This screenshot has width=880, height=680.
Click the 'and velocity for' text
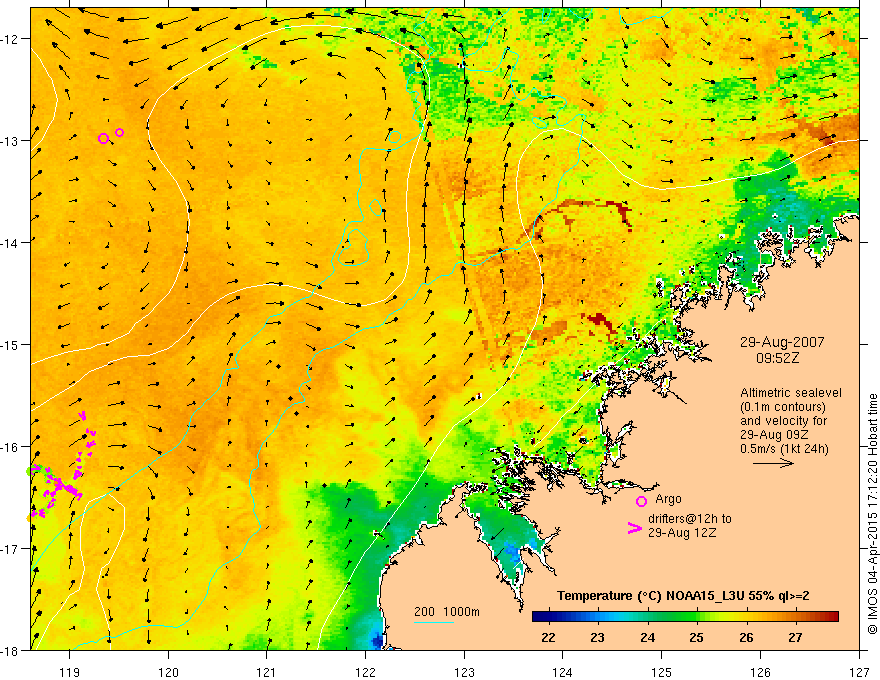[783, 421]
